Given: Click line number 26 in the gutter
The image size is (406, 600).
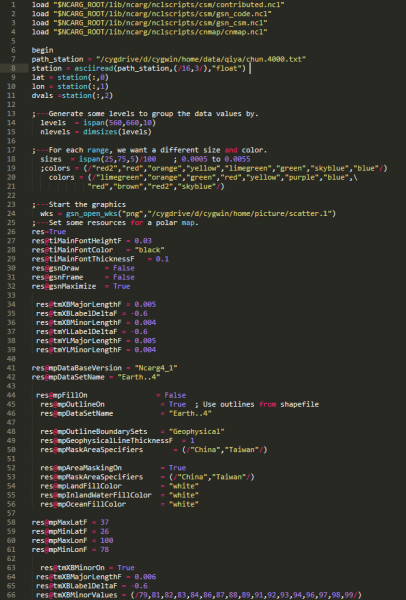Looking at the screenshot, I should (x=11, y=232).
